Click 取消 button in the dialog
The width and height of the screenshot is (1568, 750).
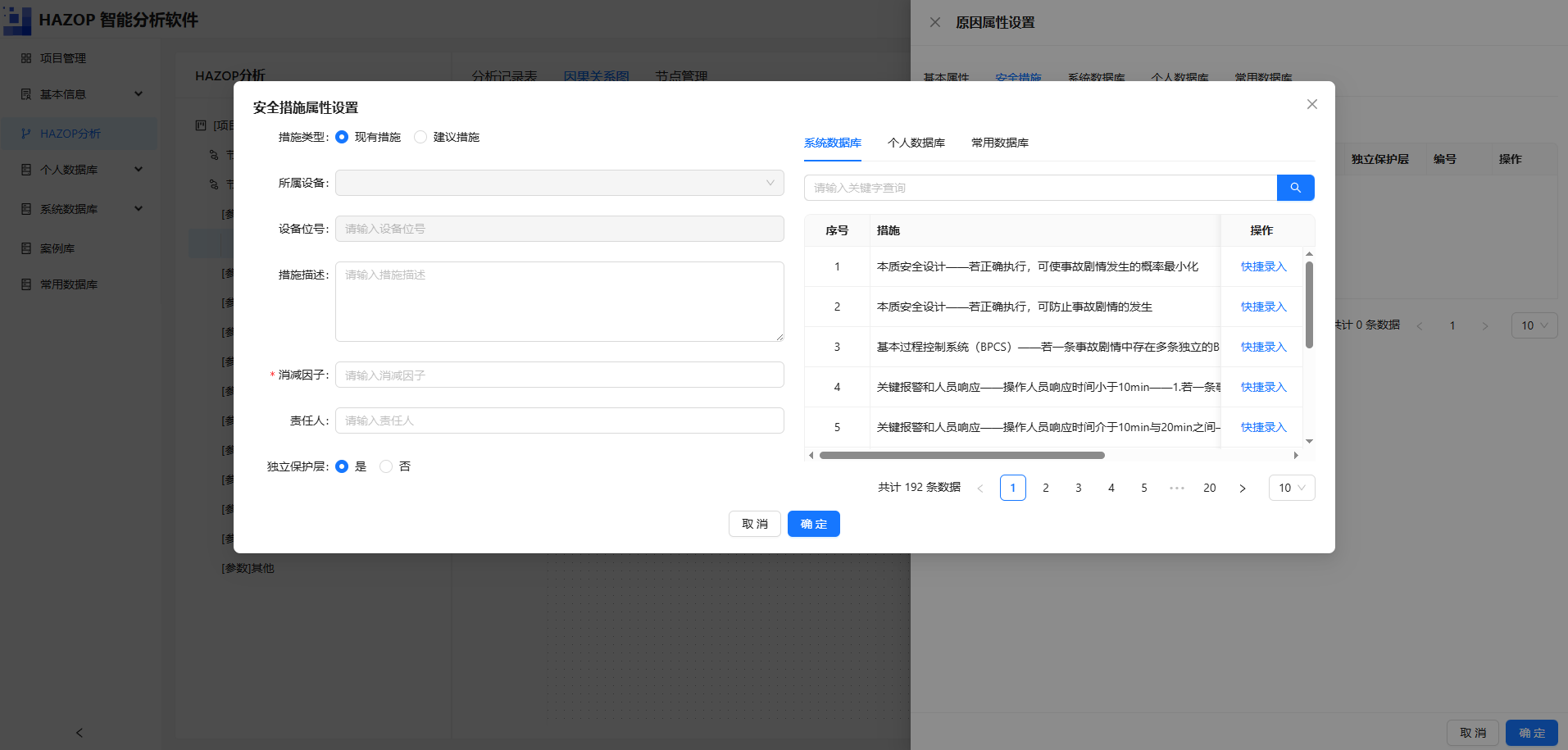tap(755, 524)
